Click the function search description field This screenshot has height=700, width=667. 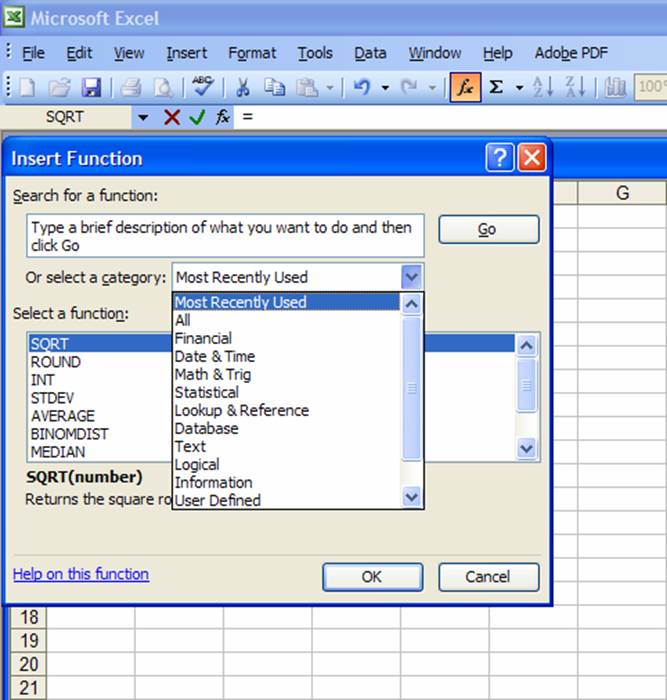click(225, 236)
